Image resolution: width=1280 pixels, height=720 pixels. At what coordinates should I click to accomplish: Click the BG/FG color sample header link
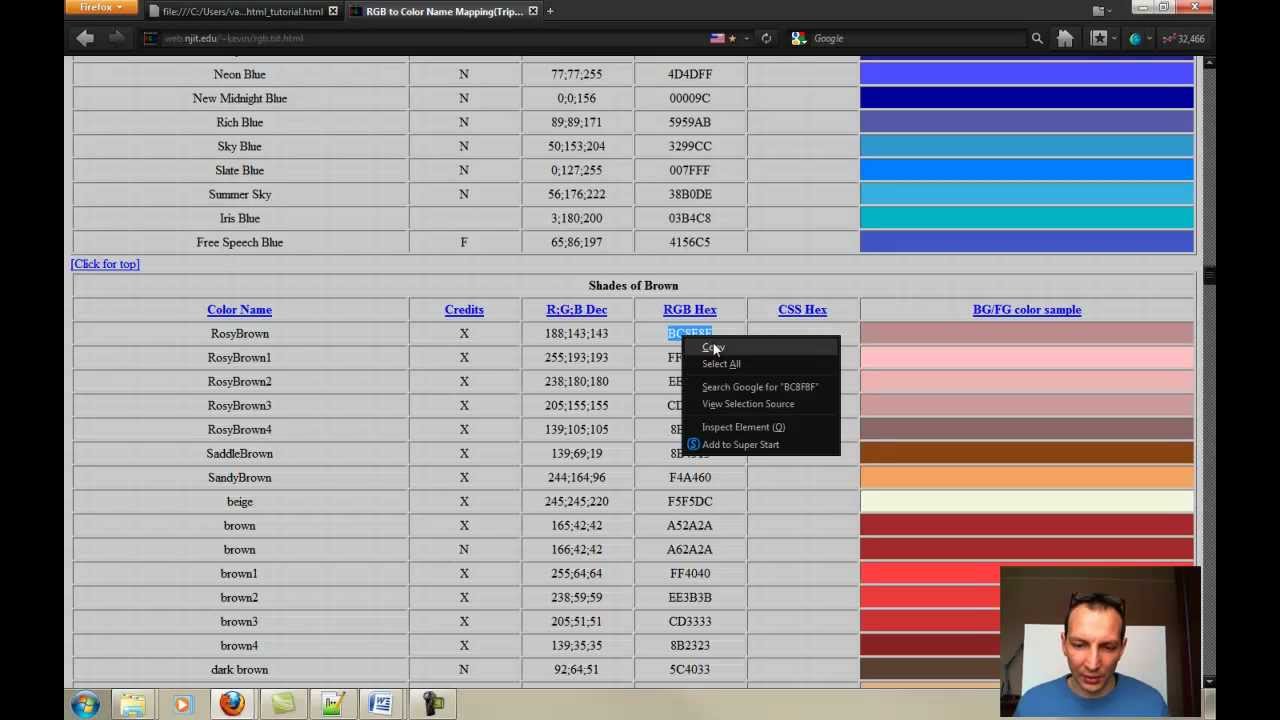click(x=1027, y=310)
